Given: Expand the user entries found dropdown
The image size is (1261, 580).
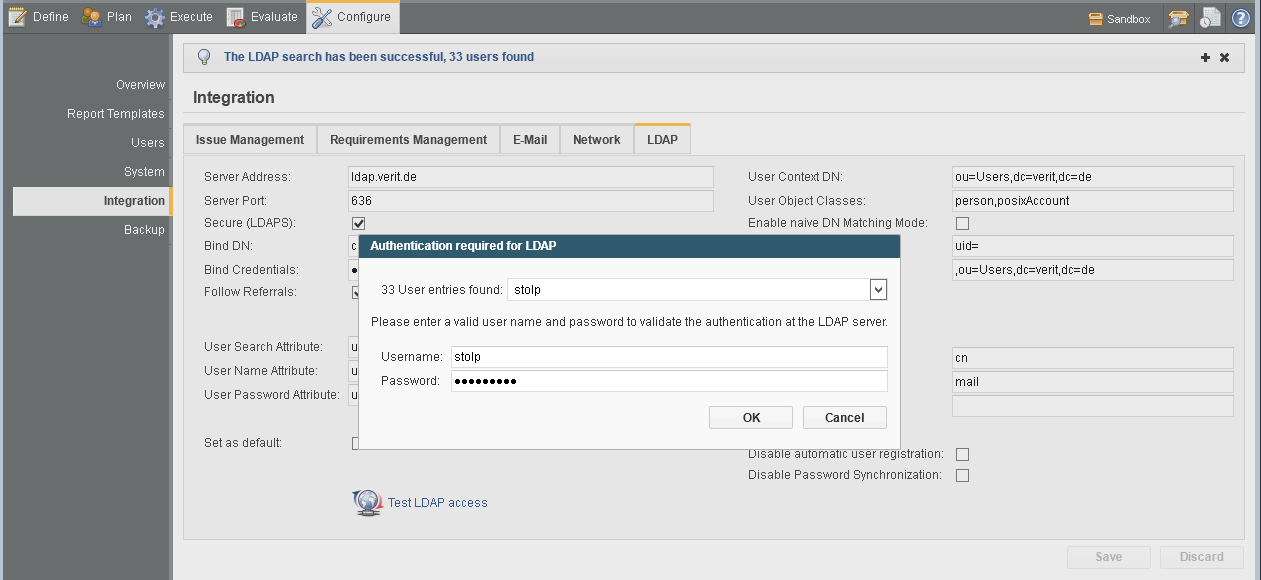Looking at the screenshot, I should (x=878, y=290).
